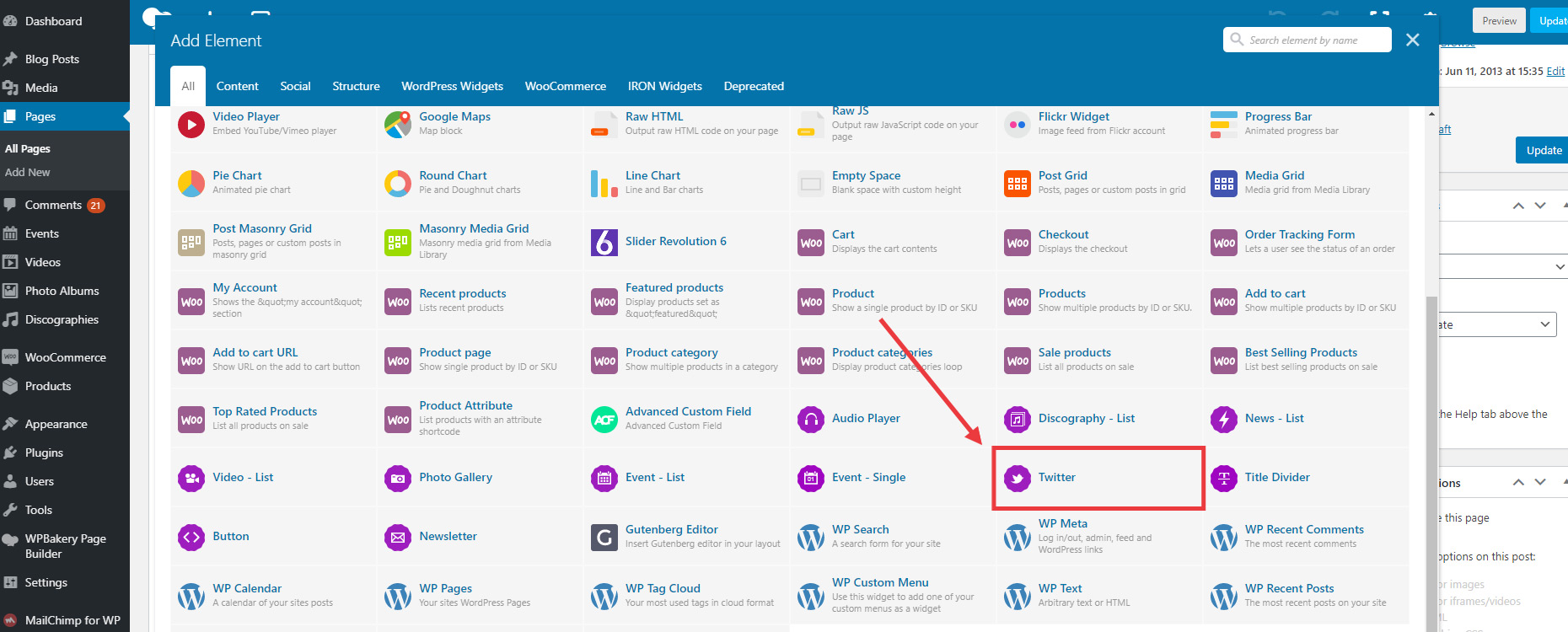The height and width of the screenshot is (632, 1568).
Task: Open the Content tab
Action: pos(238,86)
